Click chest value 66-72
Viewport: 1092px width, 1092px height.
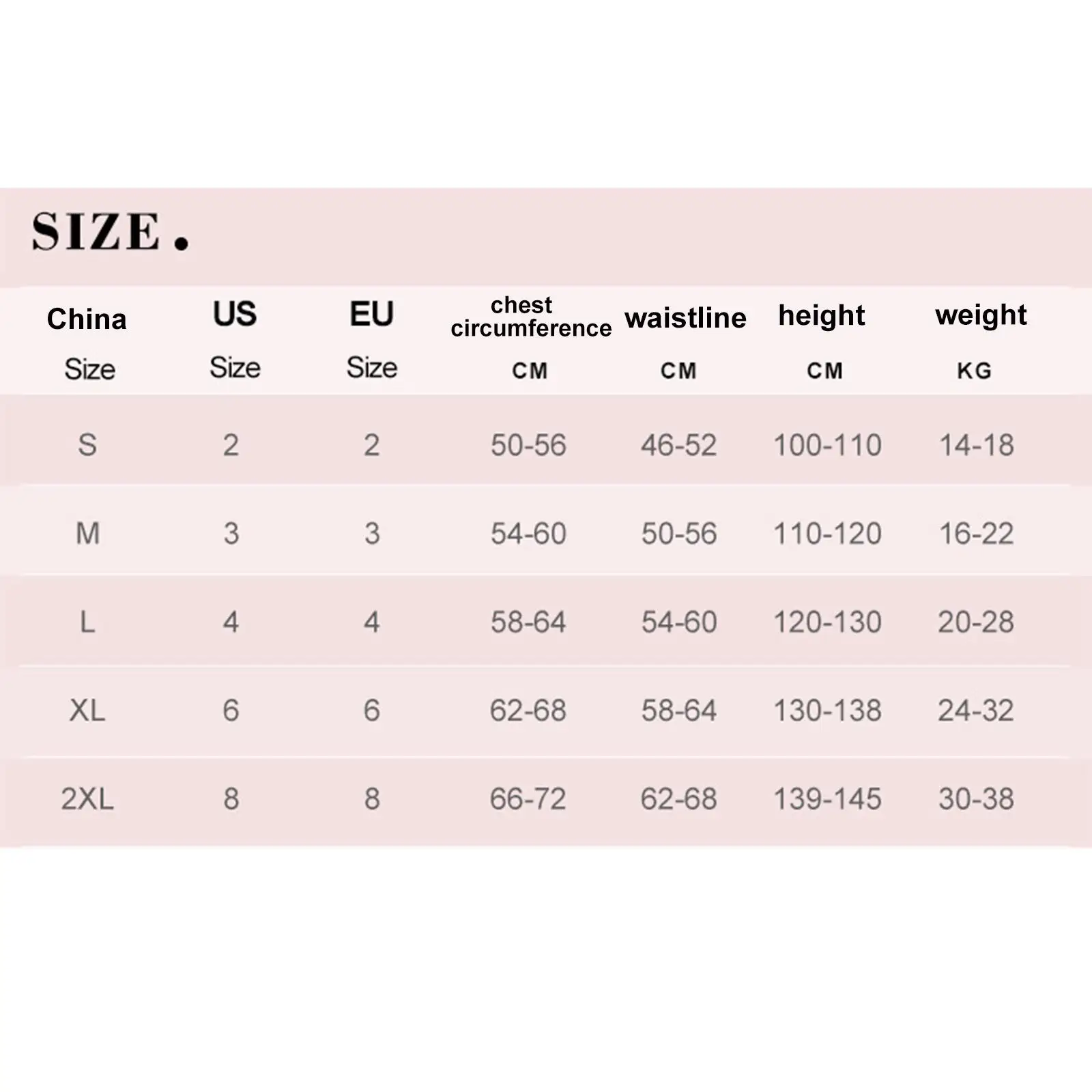coord(528,799)
